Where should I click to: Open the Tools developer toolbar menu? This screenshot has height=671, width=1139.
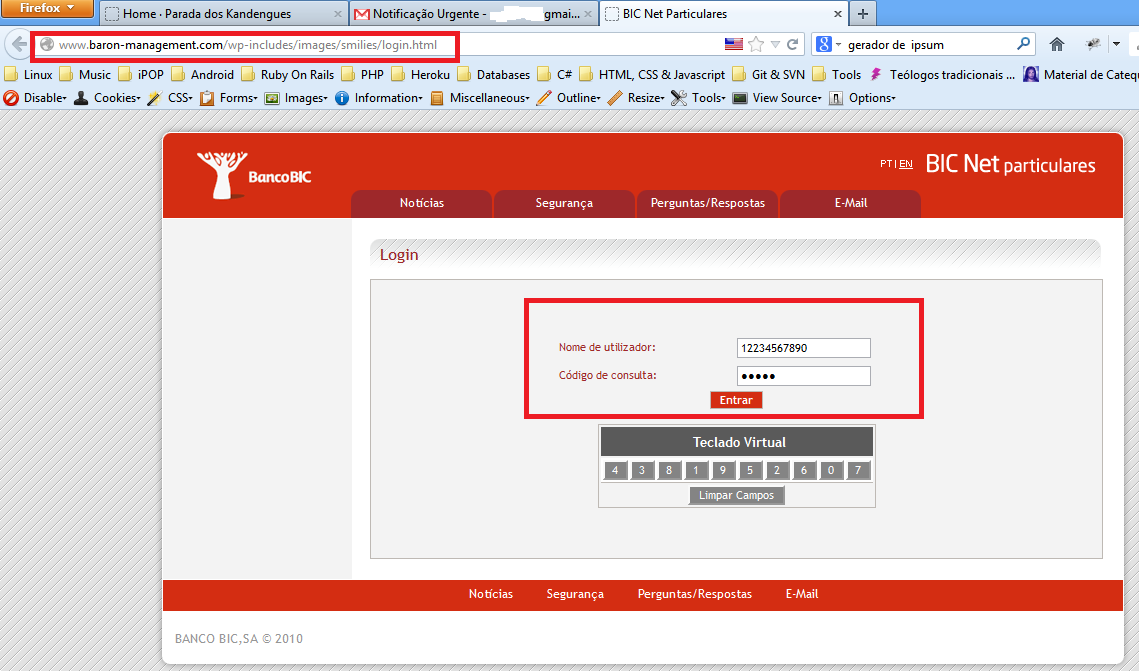pyautogui.click(x=699, y=97)
